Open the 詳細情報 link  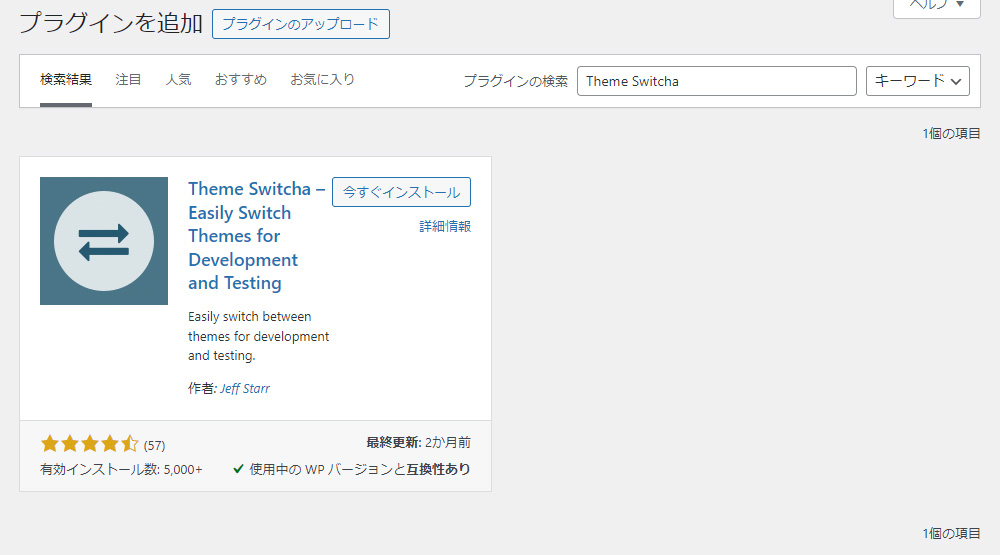pyautogui.click(x=445, y=227)
